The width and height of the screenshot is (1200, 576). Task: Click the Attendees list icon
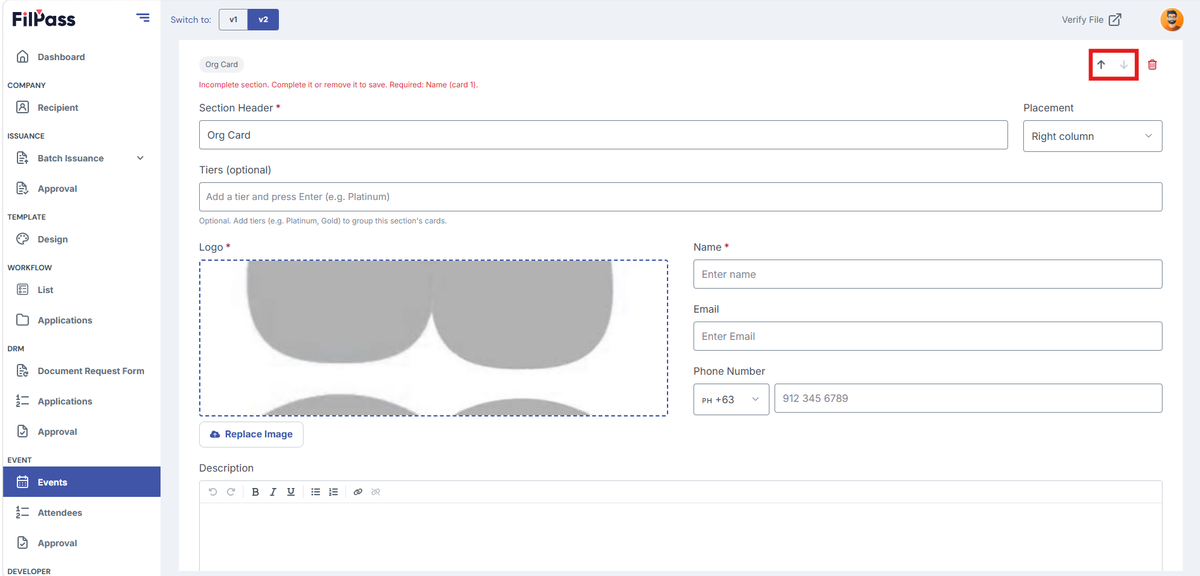23,513
